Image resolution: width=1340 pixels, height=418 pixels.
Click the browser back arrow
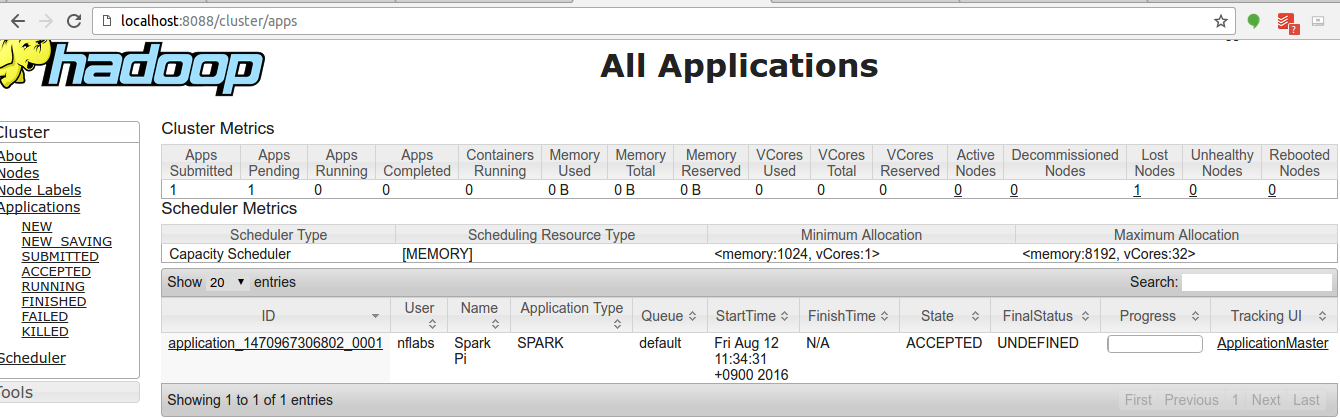pyautogui.click(x=17, y=20)
